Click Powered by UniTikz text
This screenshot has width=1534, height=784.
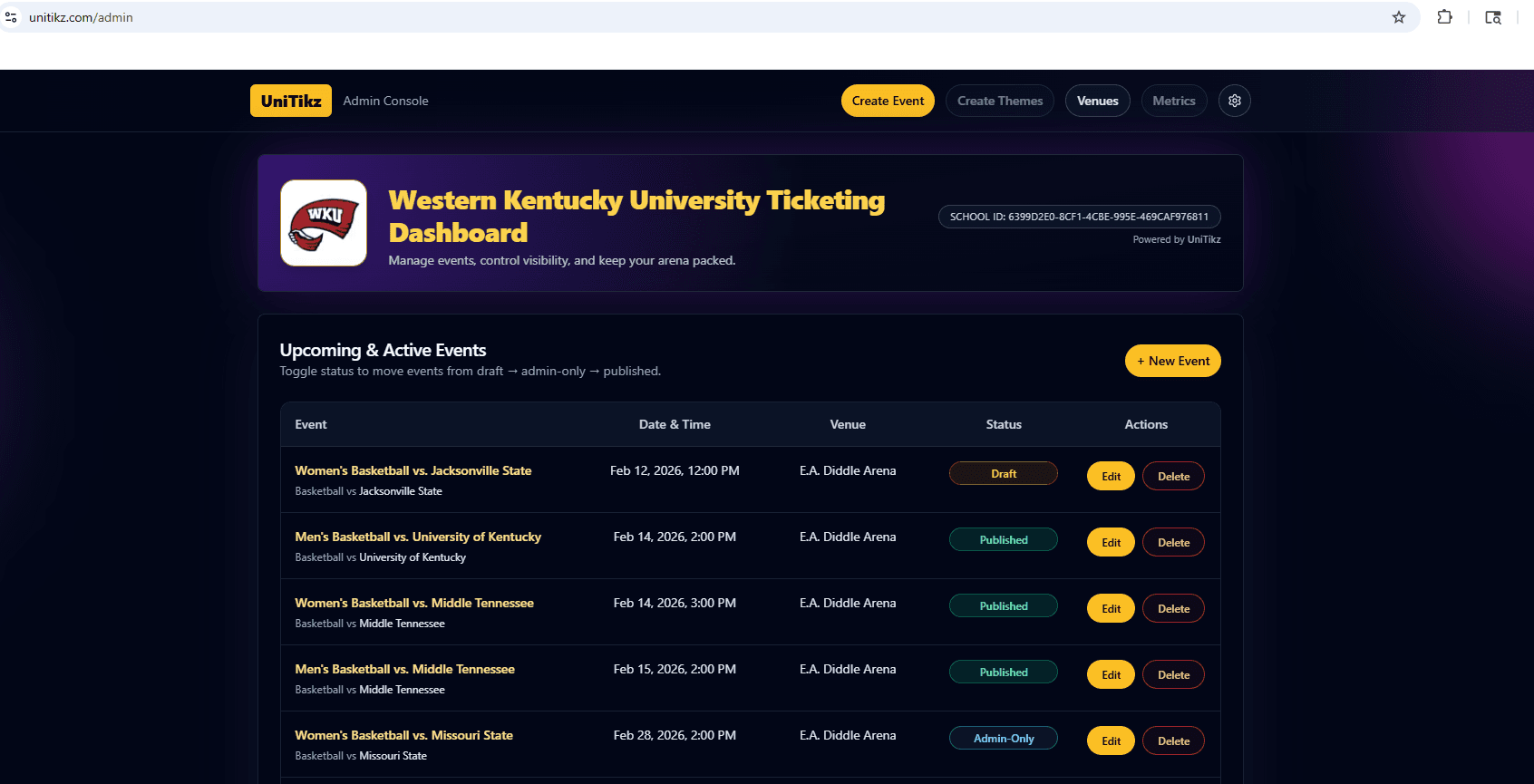click(x=1177, y=239)
